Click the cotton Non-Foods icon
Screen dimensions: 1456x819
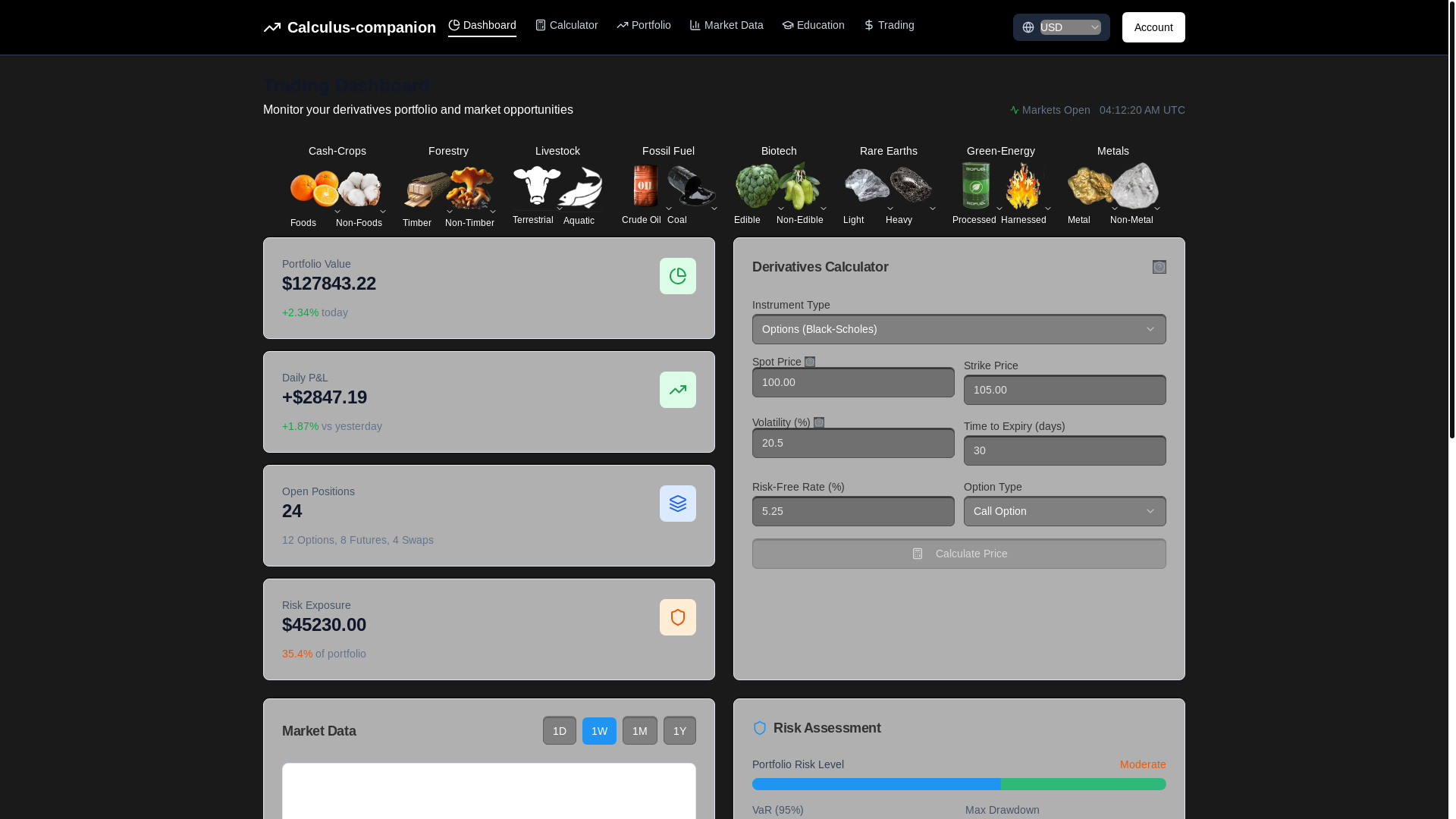[x=359, y=188]
